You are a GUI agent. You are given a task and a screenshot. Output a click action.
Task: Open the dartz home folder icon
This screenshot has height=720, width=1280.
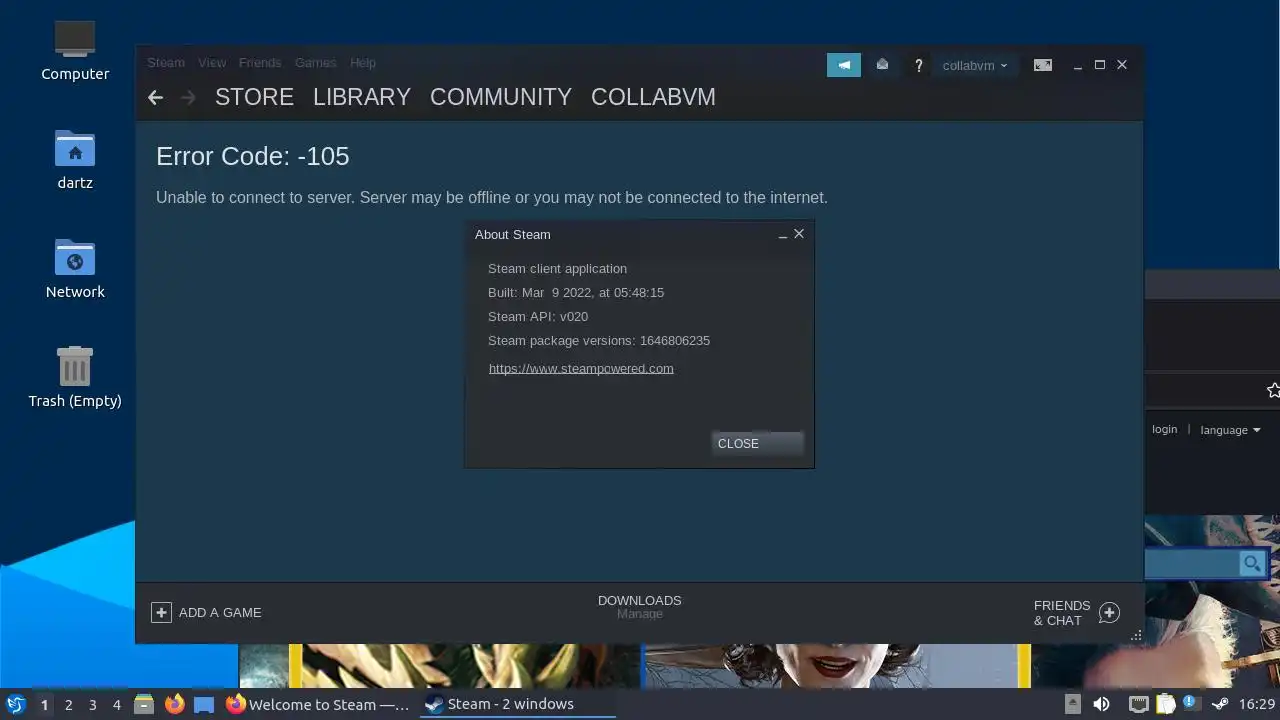tap(75, 160)
